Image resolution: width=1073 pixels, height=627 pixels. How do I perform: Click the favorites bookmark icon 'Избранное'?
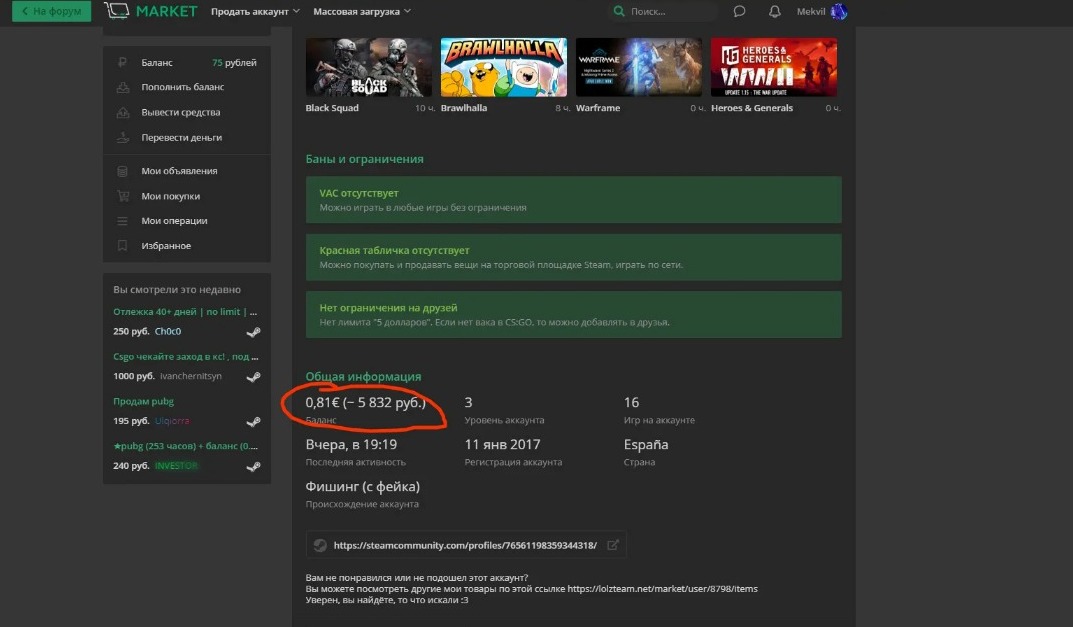point(122,246)
